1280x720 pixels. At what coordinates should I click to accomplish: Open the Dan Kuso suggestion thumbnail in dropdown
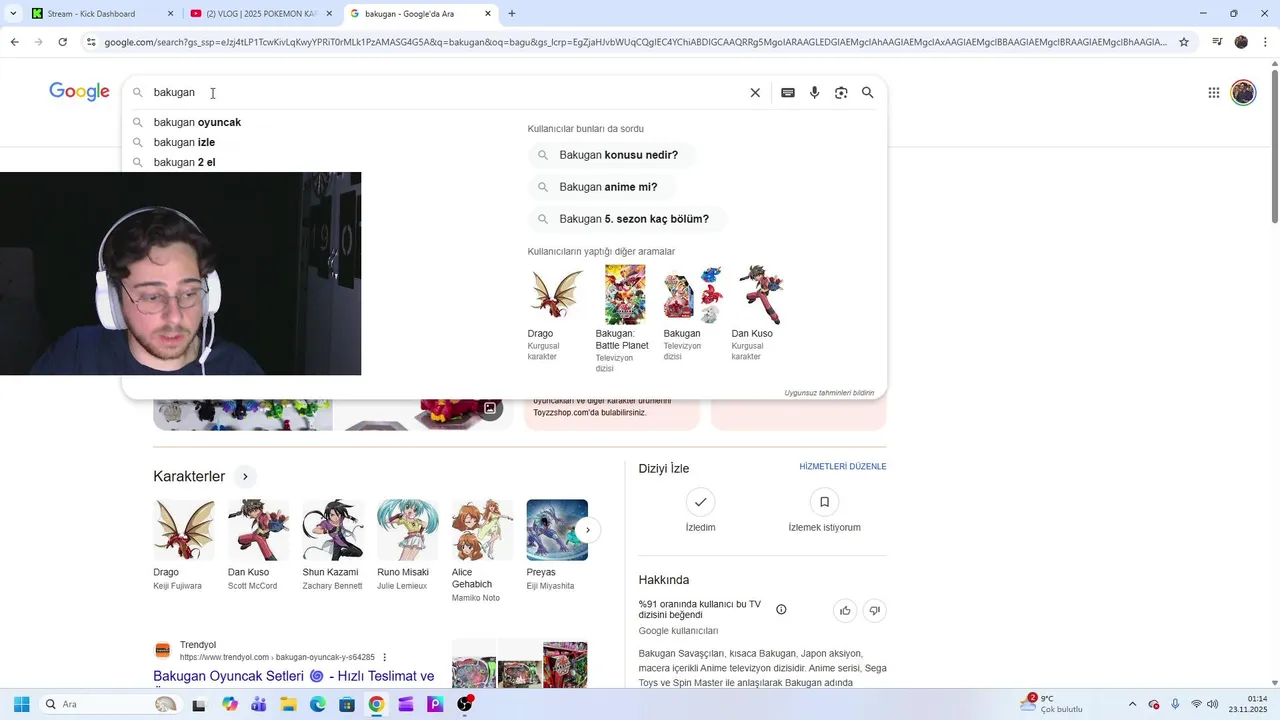click(760, 295)
